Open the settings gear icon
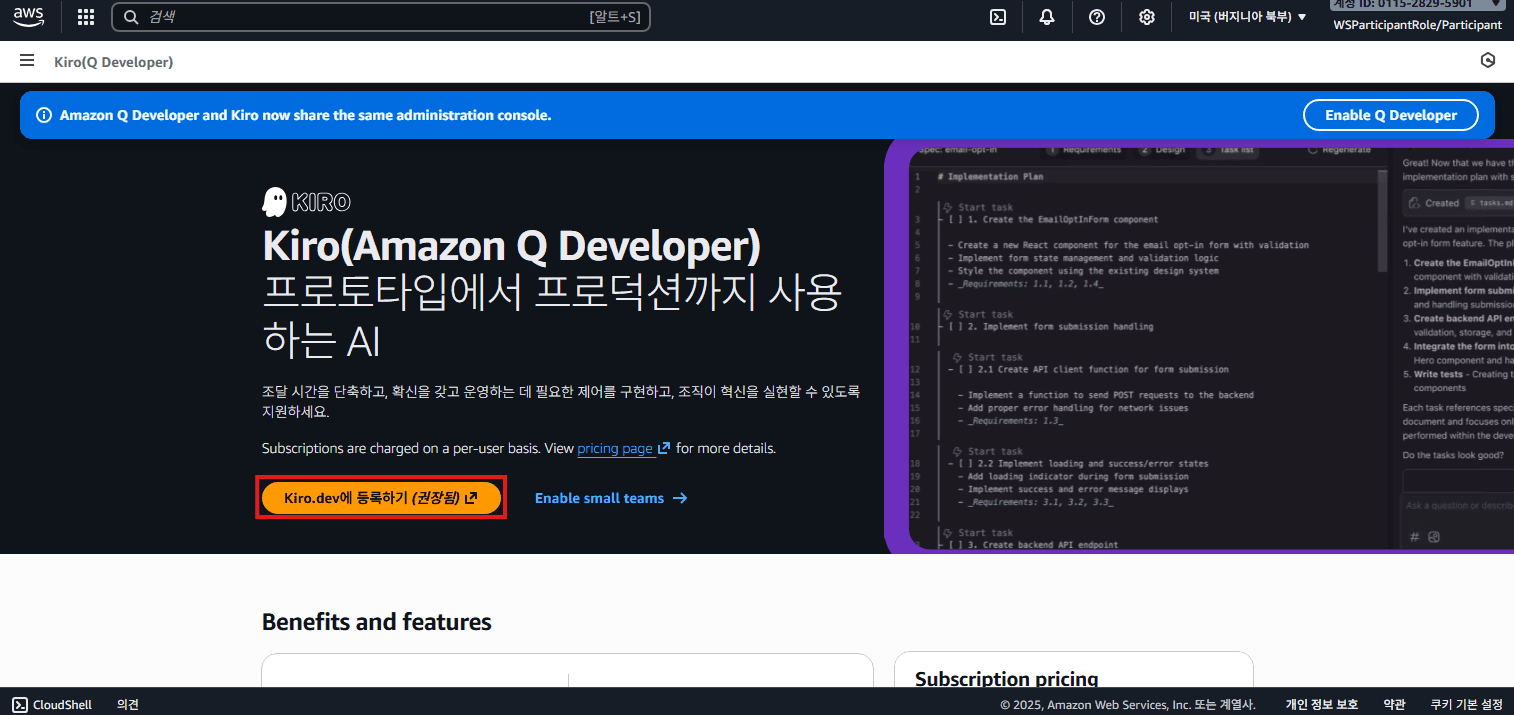This screenshot has width=1514, height=715. (1147, 17)
